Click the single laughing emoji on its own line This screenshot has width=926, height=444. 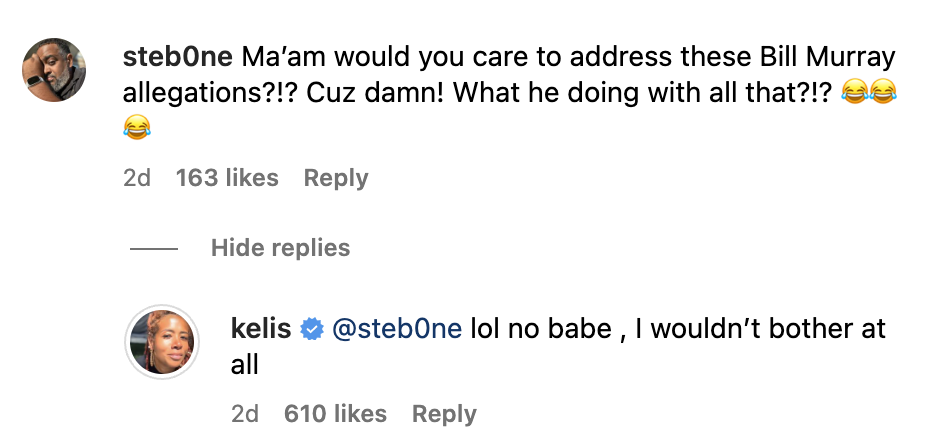(136, 127)
